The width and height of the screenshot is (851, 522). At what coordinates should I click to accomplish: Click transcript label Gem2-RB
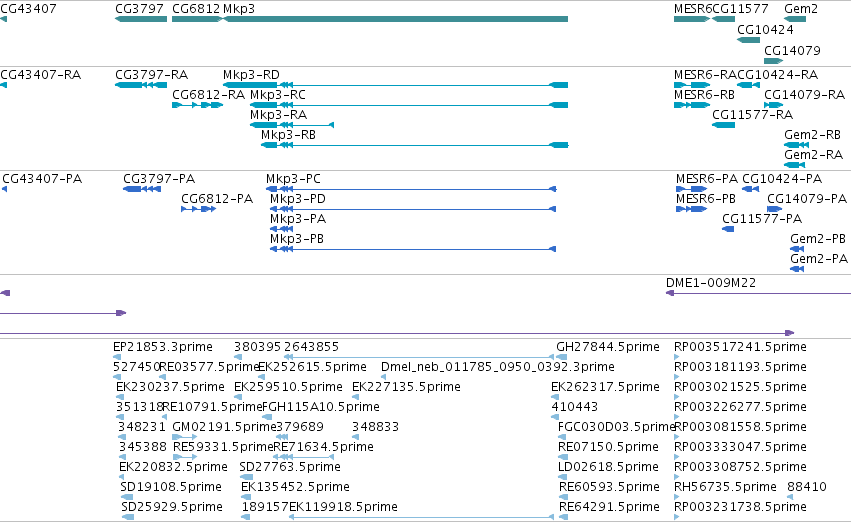tap(812, 135)
